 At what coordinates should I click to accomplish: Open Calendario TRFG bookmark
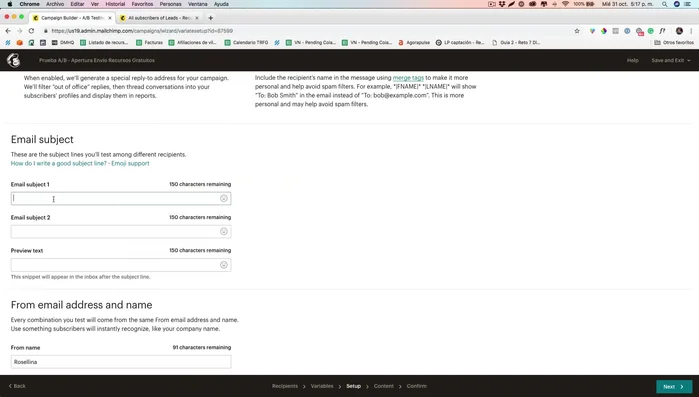tap(247, 43)
